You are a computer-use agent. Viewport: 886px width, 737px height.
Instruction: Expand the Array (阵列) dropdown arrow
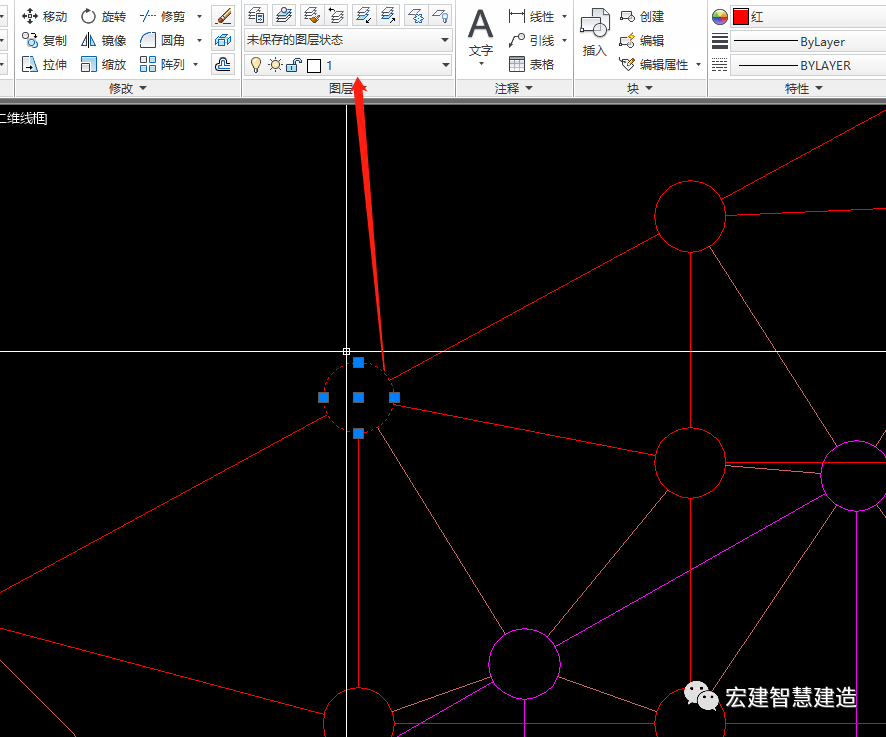click(x=196, y=64)
